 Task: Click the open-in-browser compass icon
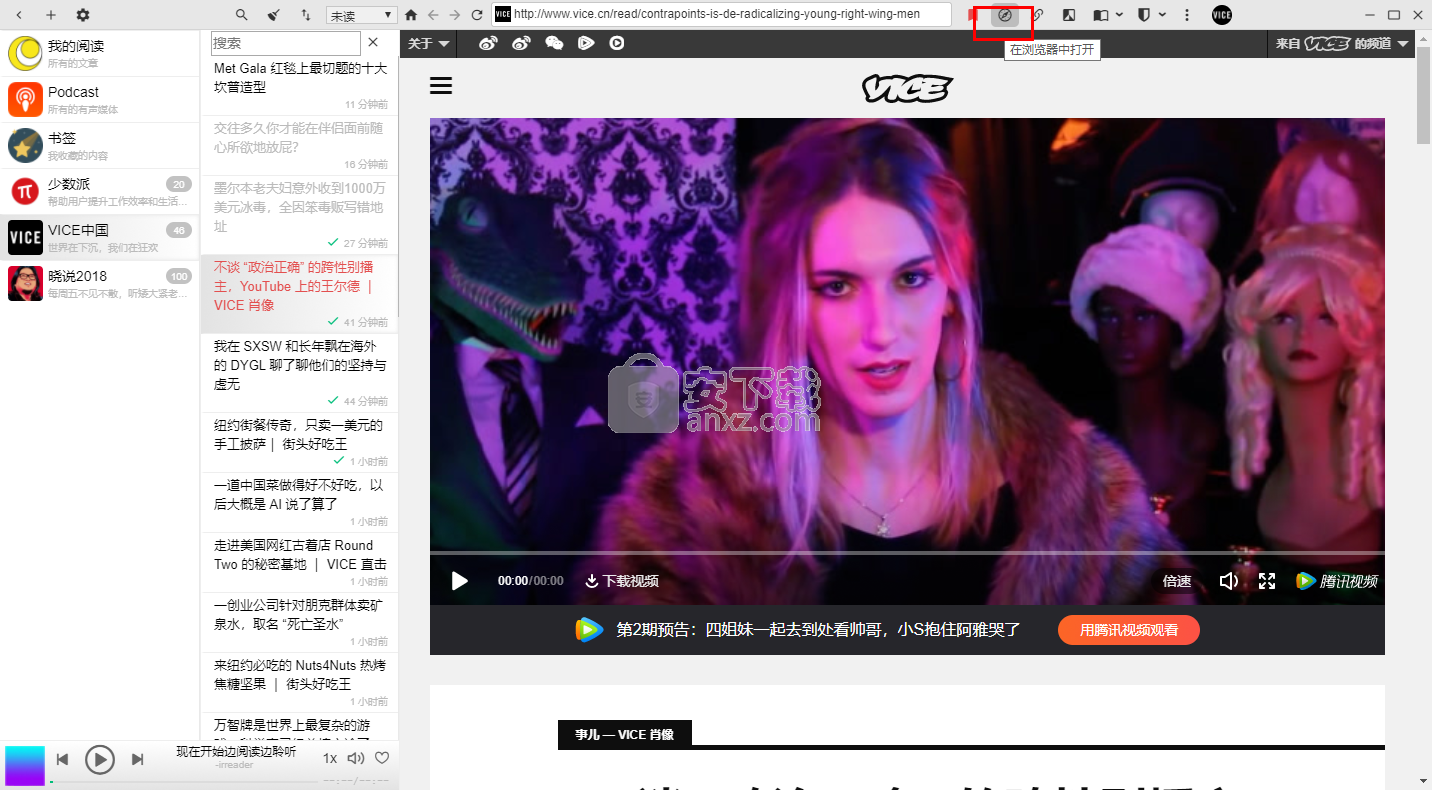point(1005,15)
